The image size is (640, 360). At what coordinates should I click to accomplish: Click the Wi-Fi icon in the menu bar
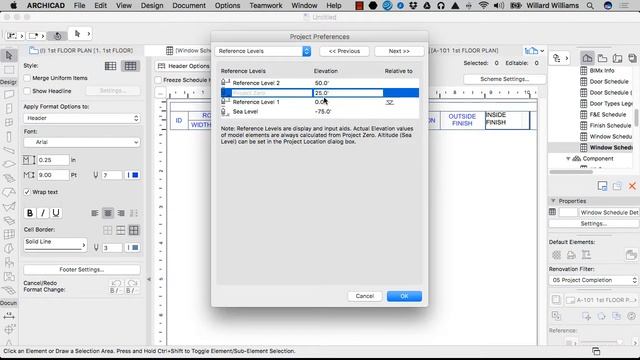click(x=483, y=6)
